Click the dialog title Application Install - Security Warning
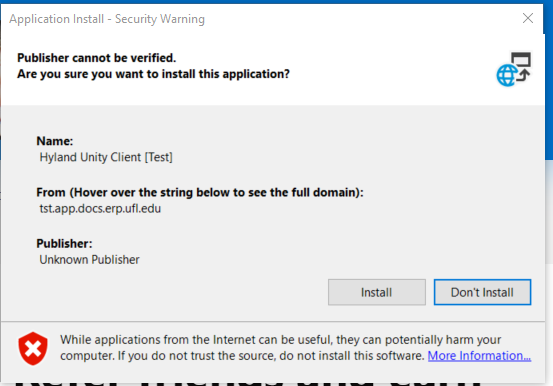This screenshot has width=553, height=386. pos(107,19)
